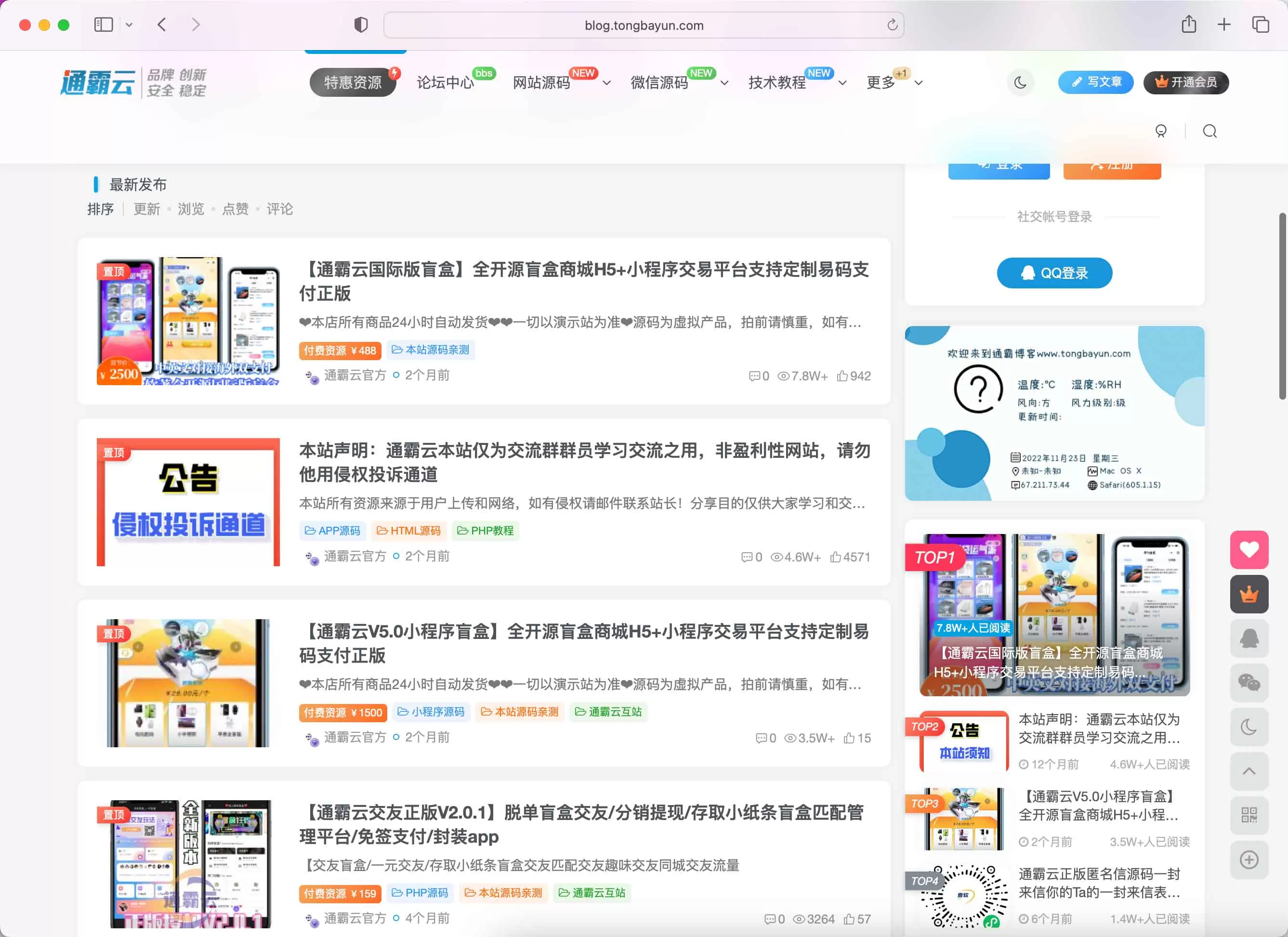1288x937 pixels.
Task: Open a new tab with plus
Action: 1224,25
